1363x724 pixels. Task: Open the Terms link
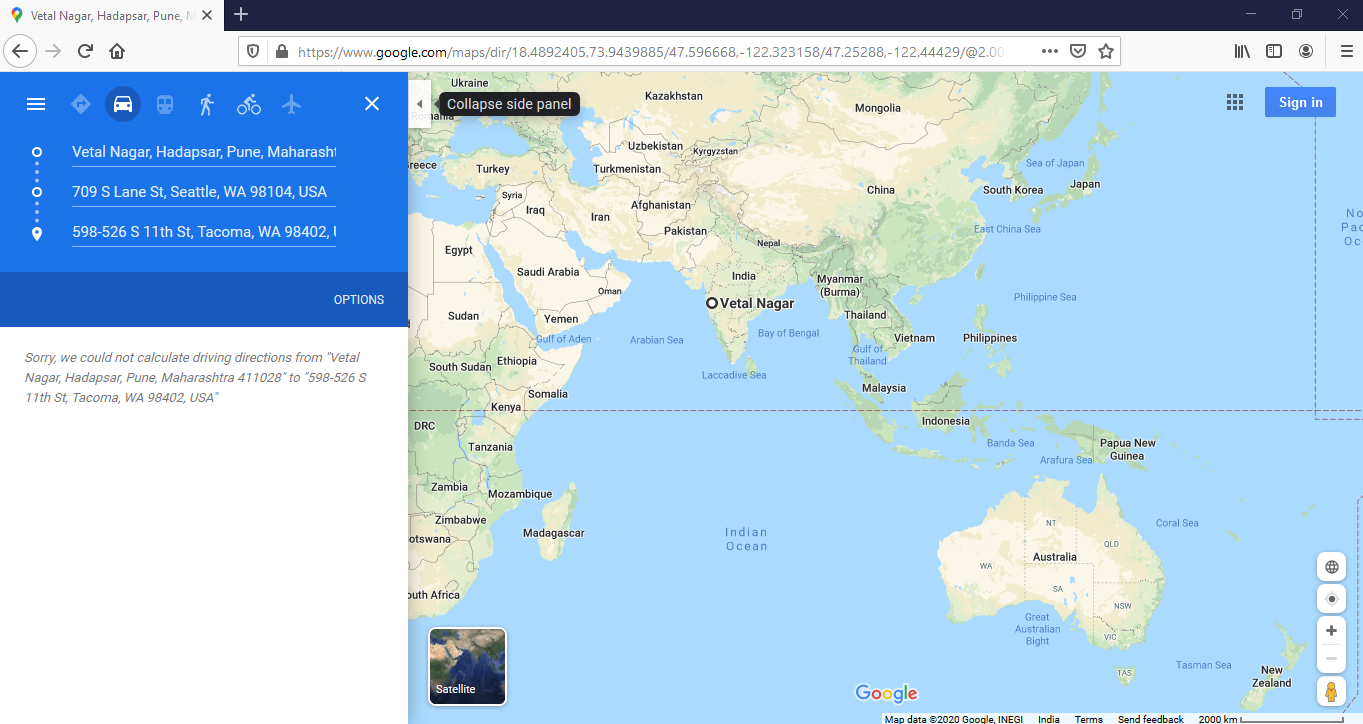tap(1088, 719)
